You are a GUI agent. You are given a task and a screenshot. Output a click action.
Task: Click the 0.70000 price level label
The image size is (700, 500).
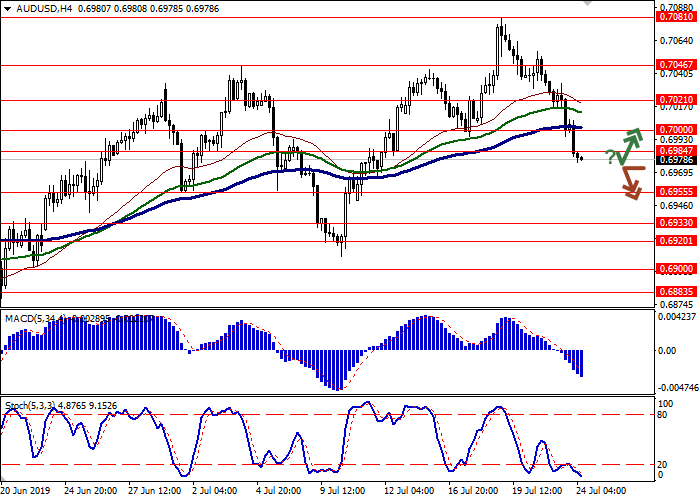[x=676, y=130]
